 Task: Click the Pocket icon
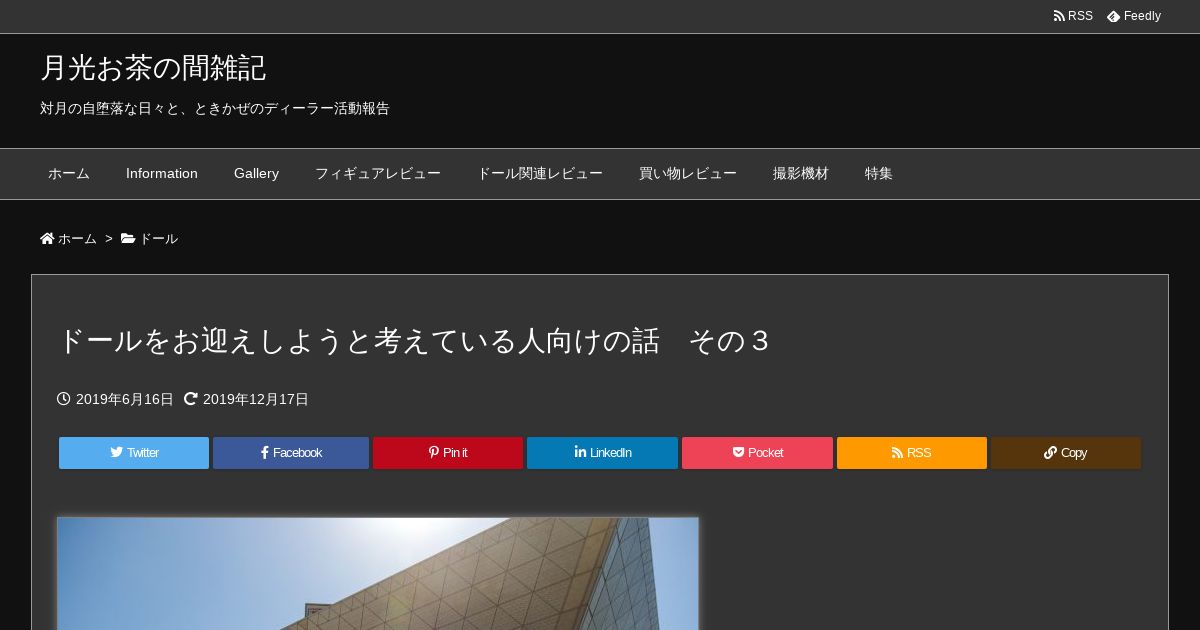tap(739, 452)
